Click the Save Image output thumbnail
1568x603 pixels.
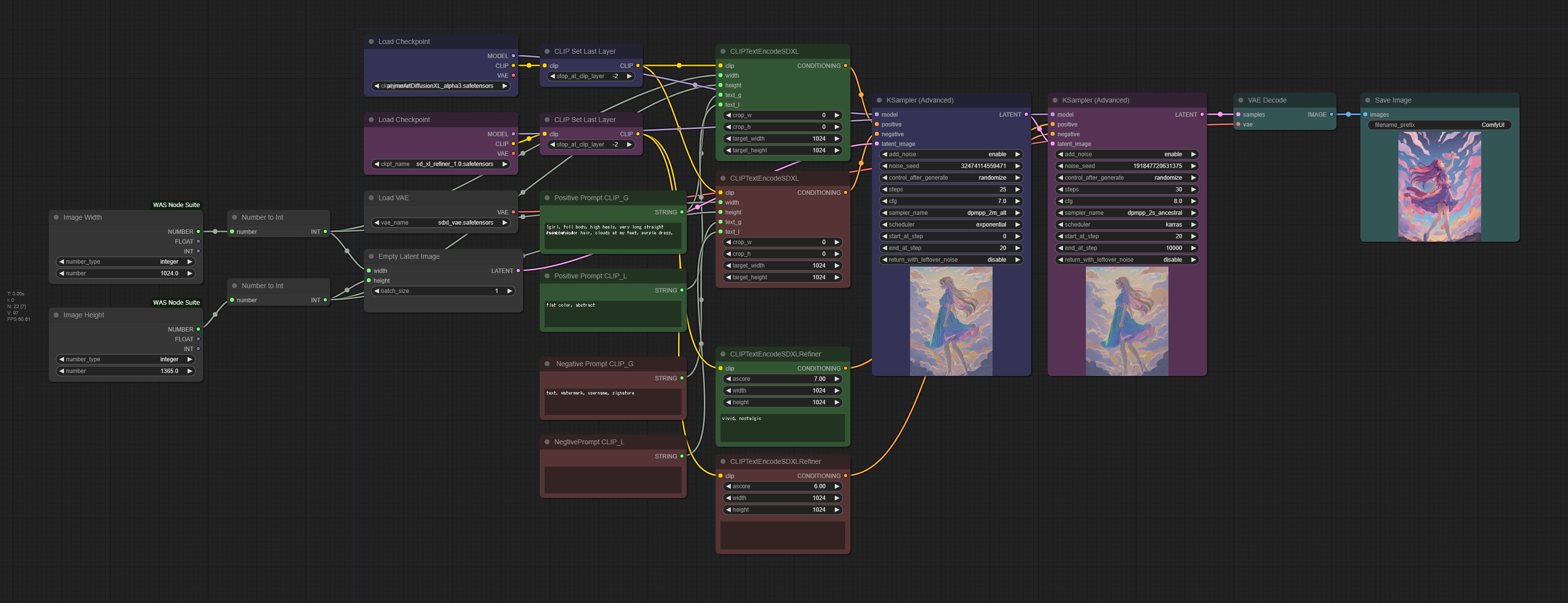1439,187
